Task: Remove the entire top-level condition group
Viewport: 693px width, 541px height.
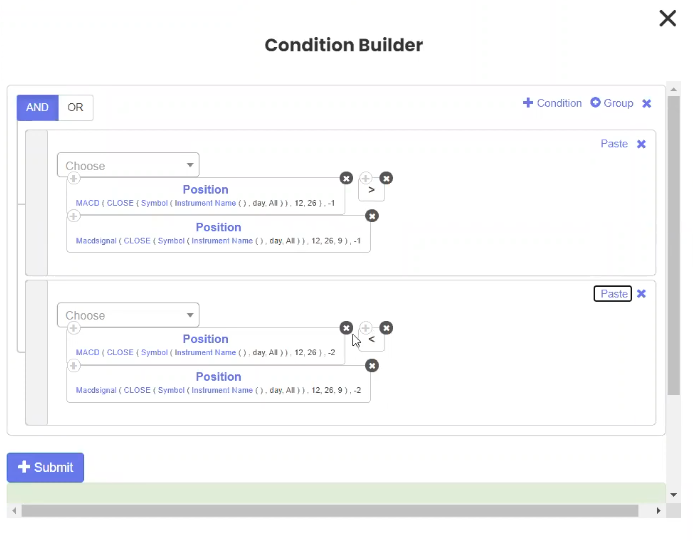Action: point(647,103)
